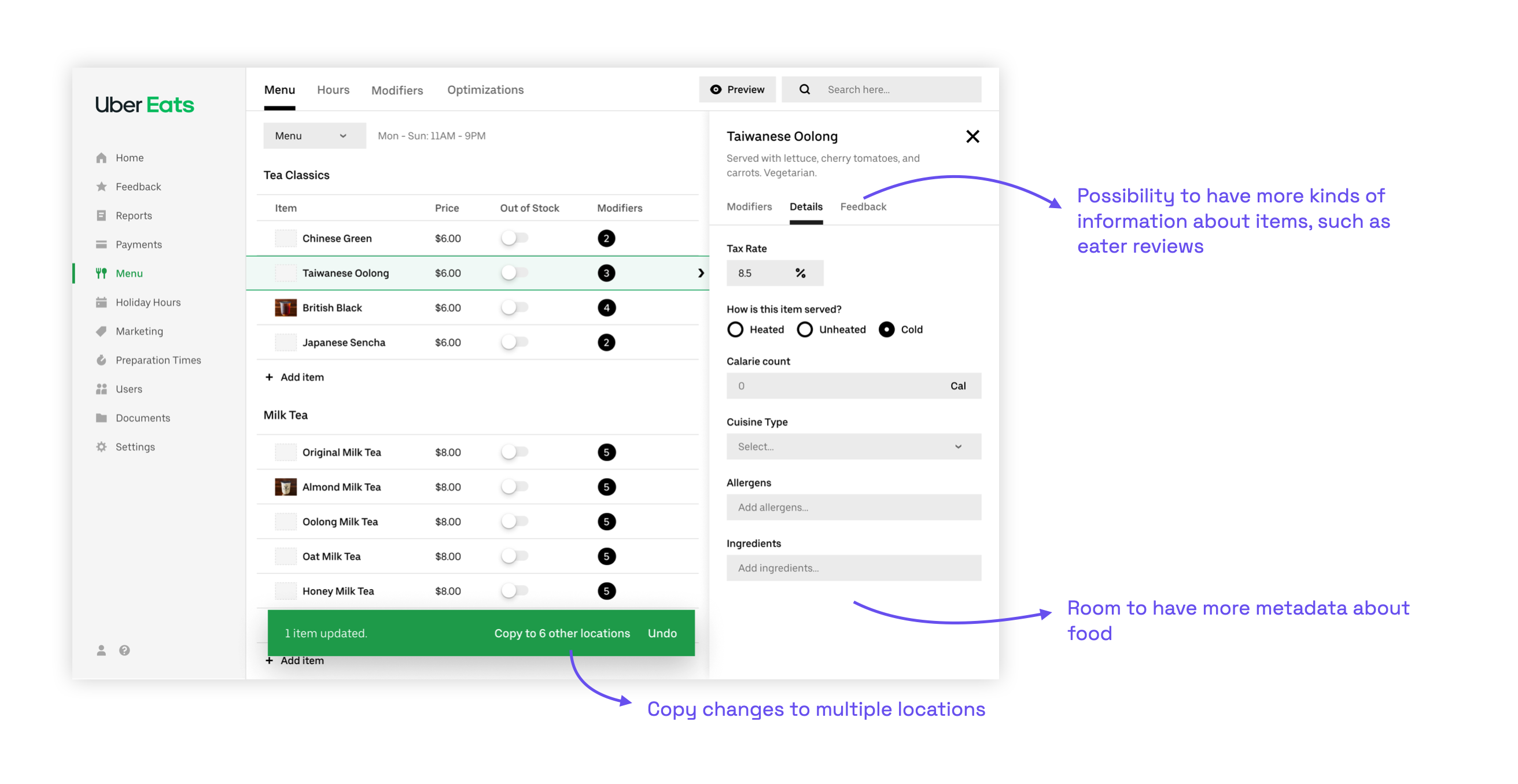The height and width of the screenshot is (784, 1518).
Task: Open the help question mark icon
Action: [125, 650]
